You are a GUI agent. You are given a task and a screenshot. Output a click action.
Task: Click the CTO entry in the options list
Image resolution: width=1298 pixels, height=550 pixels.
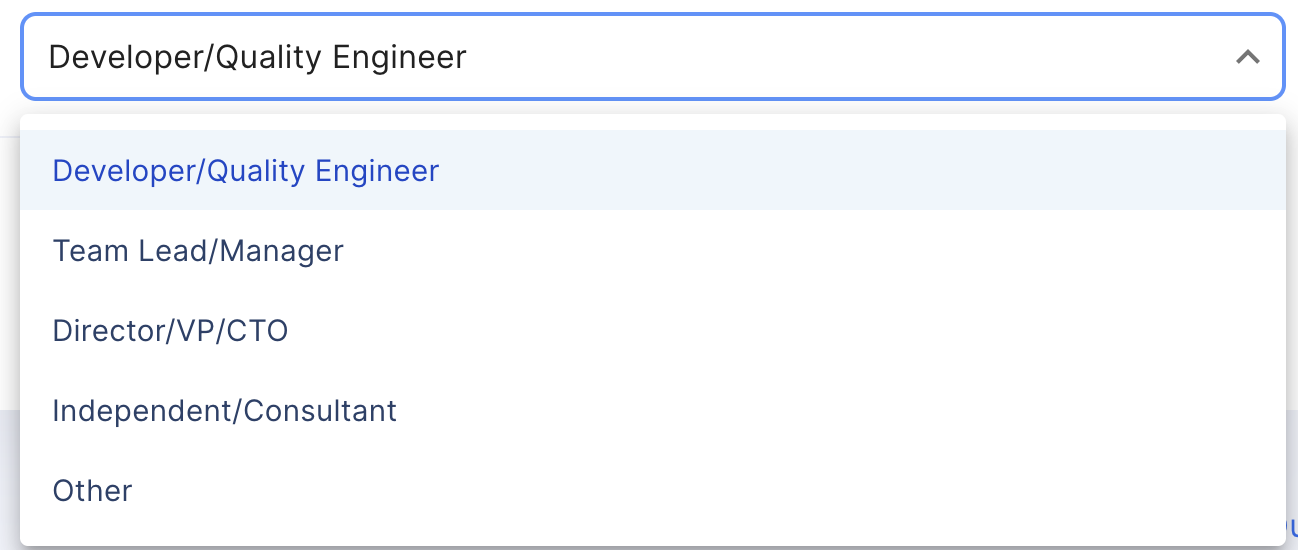point(170,330)
